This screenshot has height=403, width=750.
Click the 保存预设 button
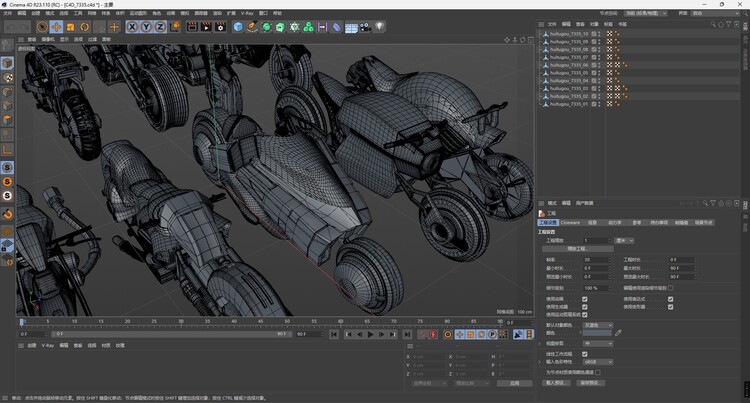(591, 383)
